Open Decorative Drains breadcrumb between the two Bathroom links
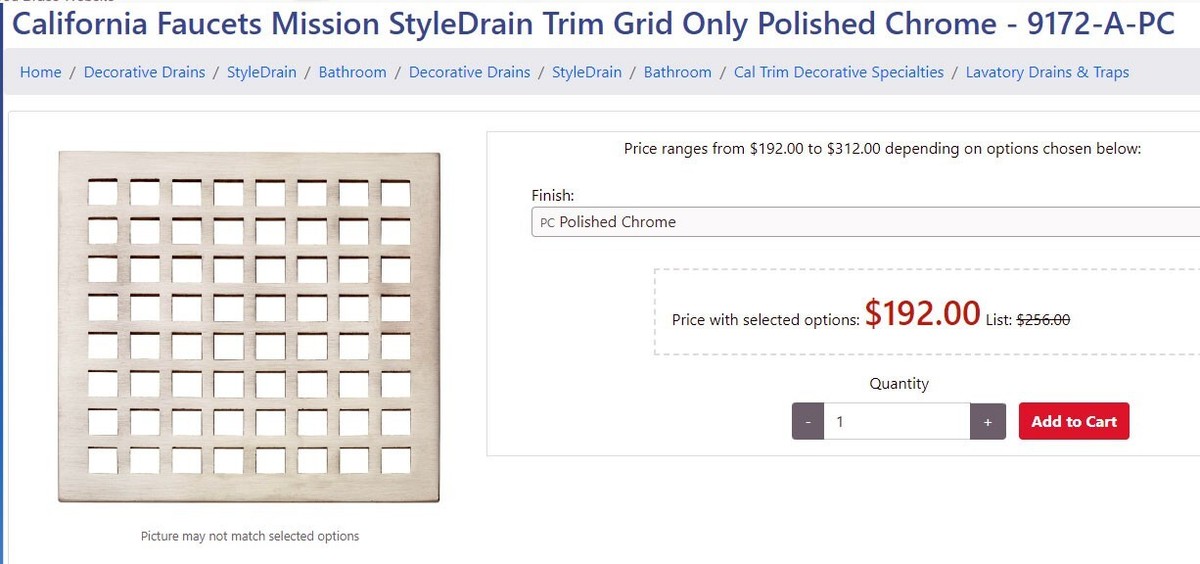Screen dimensions: 1200x564 point(470,72)
